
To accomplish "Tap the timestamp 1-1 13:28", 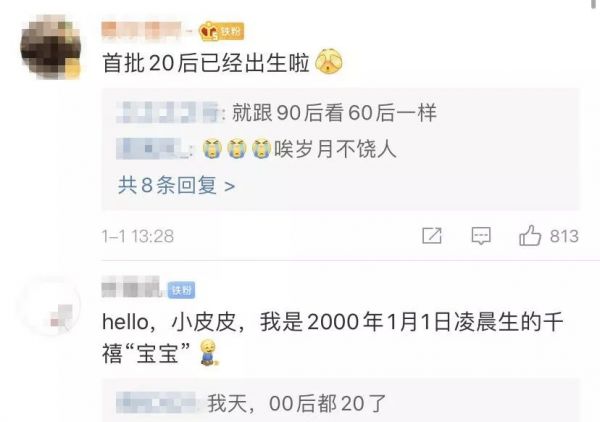I will coord(138,236).
